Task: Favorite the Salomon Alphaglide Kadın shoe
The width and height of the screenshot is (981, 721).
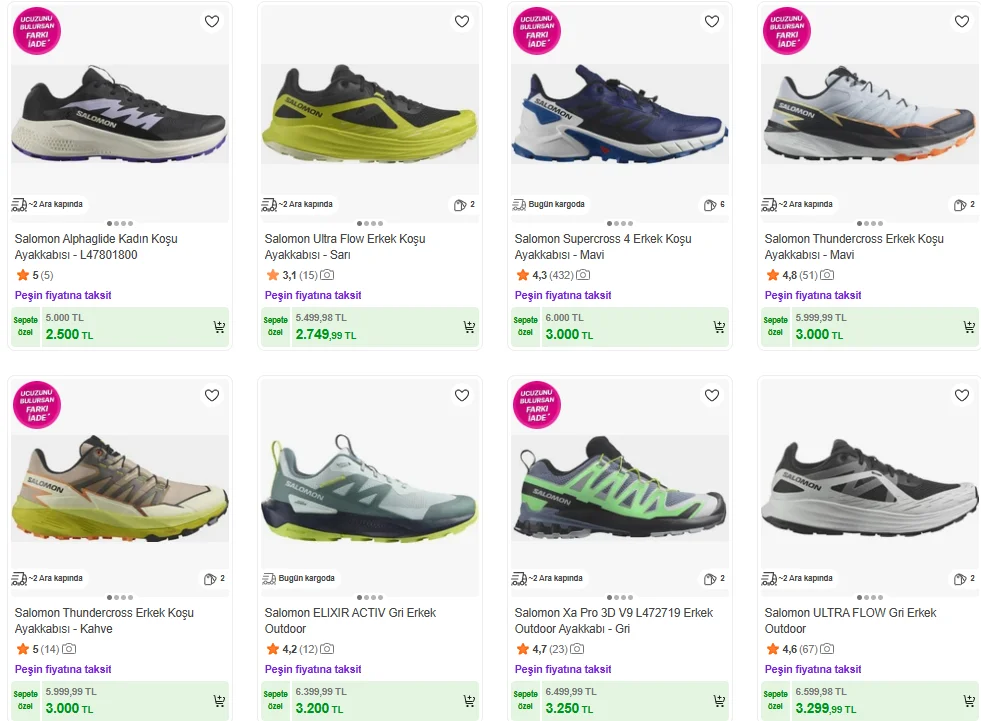Action: pos(212,21)
